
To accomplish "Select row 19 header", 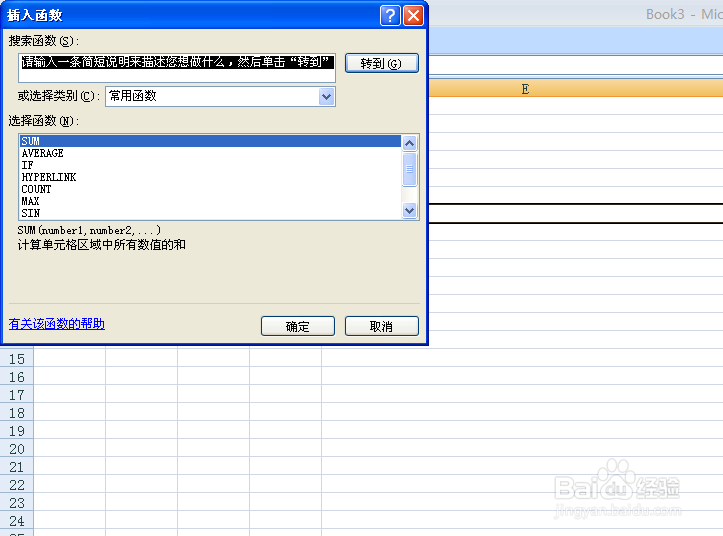I will coord(17,431).
